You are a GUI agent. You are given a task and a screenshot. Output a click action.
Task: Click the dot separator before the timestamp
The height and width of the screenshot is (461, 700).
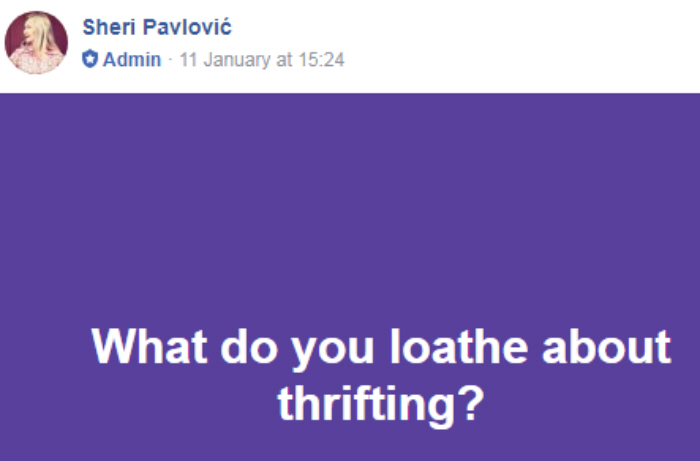coord(170,60)
